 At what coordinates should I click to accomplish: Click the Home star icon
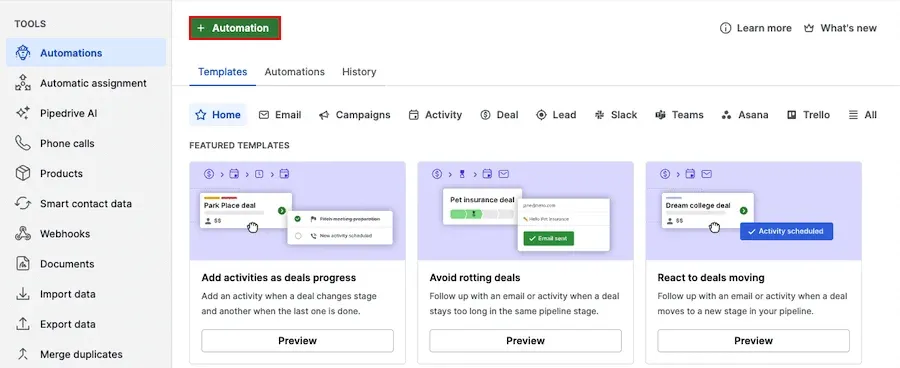pyautogui.click(x=200, y=115)
